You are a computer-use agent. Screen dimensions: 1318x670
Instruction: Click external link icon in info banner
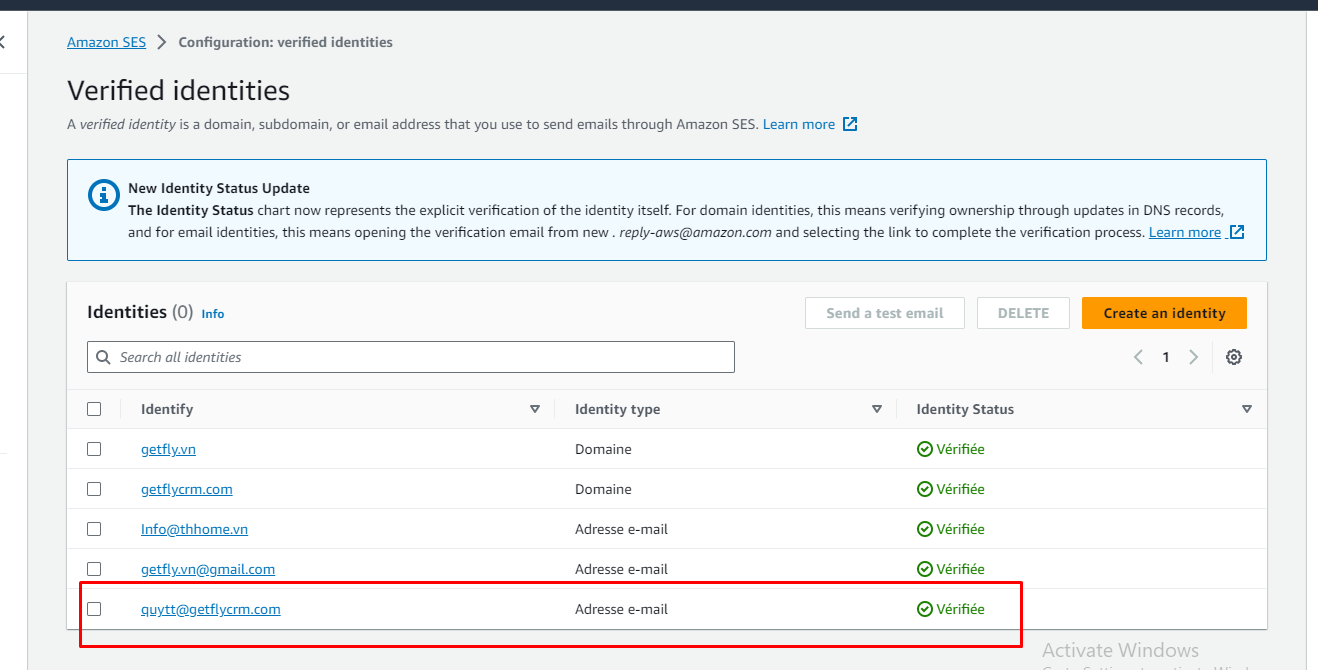[1237, 232]
